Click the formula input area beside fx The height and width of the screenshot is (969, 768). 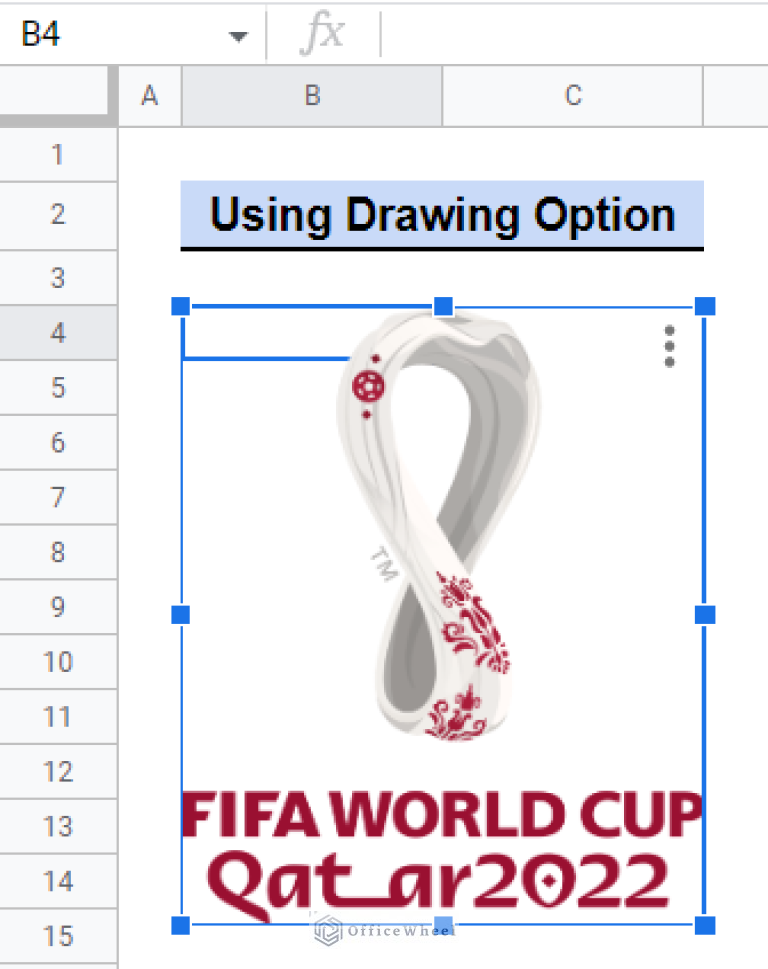point(560,34)
